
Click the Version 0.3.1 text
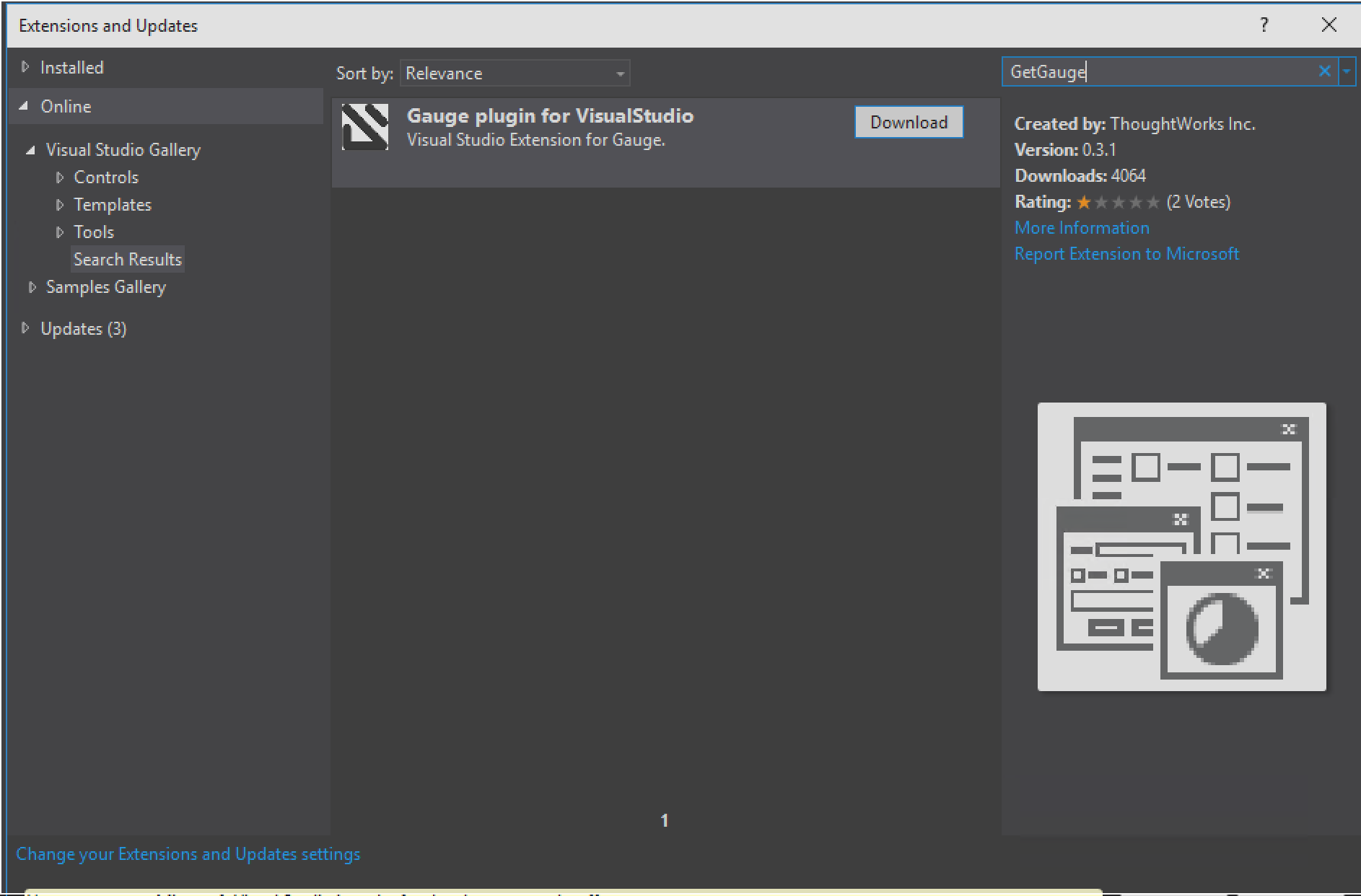[x=1065, y=150]
